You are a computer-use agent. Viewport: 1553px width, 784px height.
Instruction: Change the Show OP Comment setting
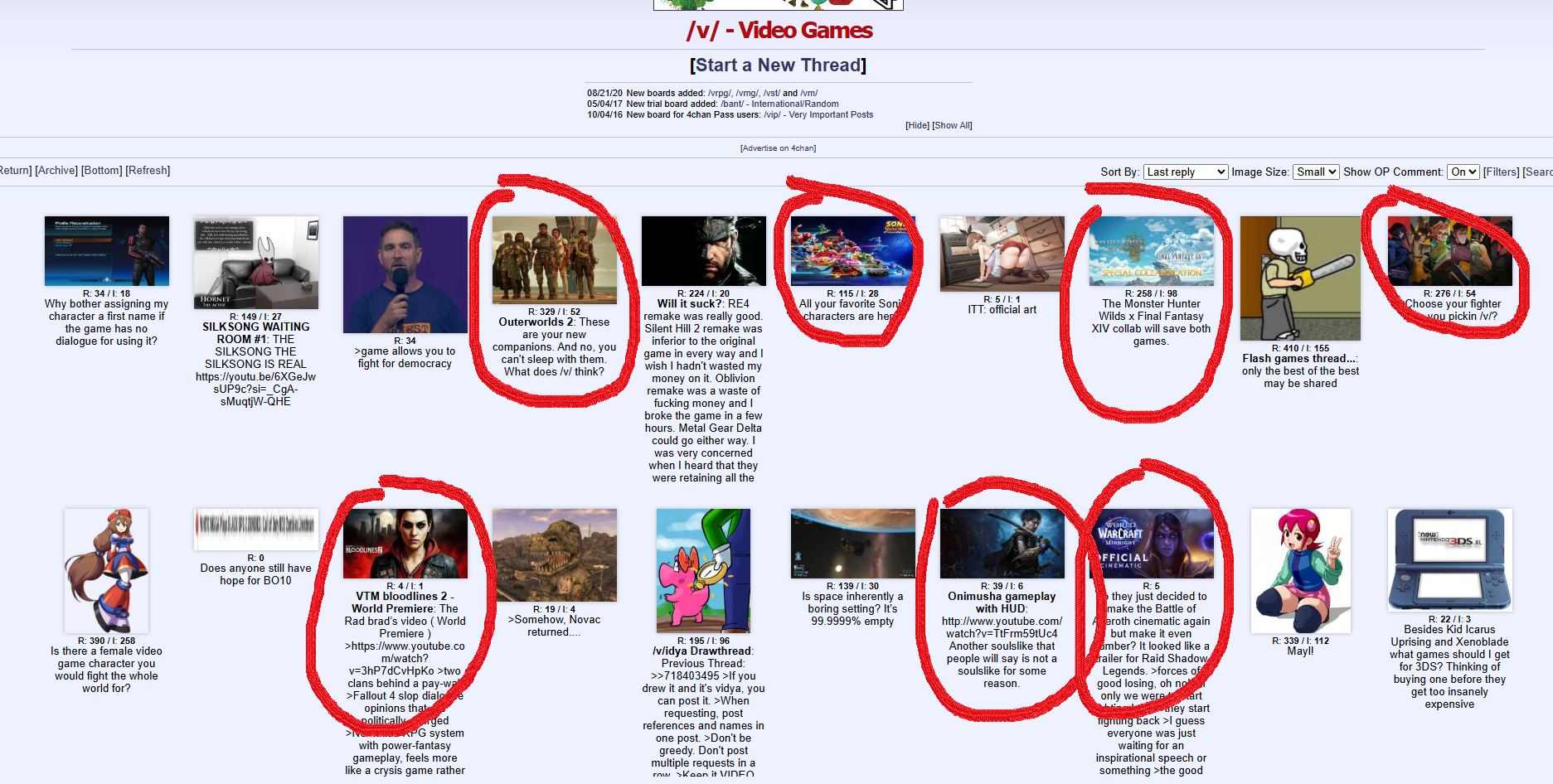pos(1463,172)
